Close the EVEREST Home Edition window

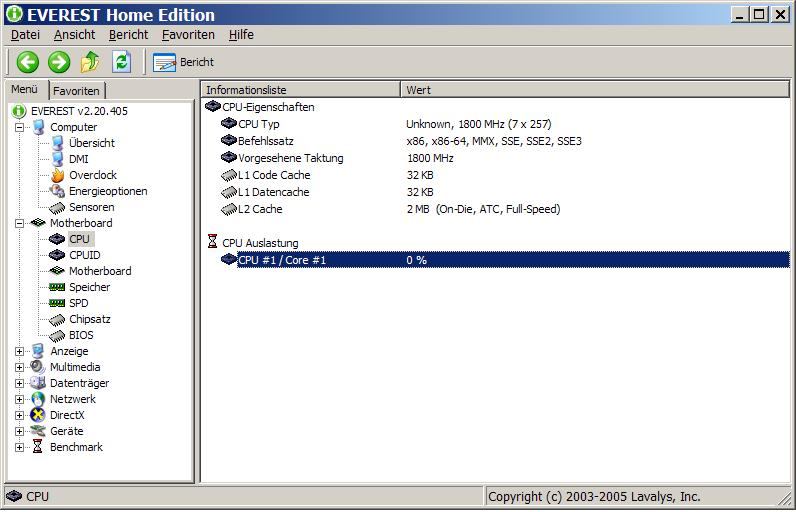pyautogui.click(x=780, y=14)
